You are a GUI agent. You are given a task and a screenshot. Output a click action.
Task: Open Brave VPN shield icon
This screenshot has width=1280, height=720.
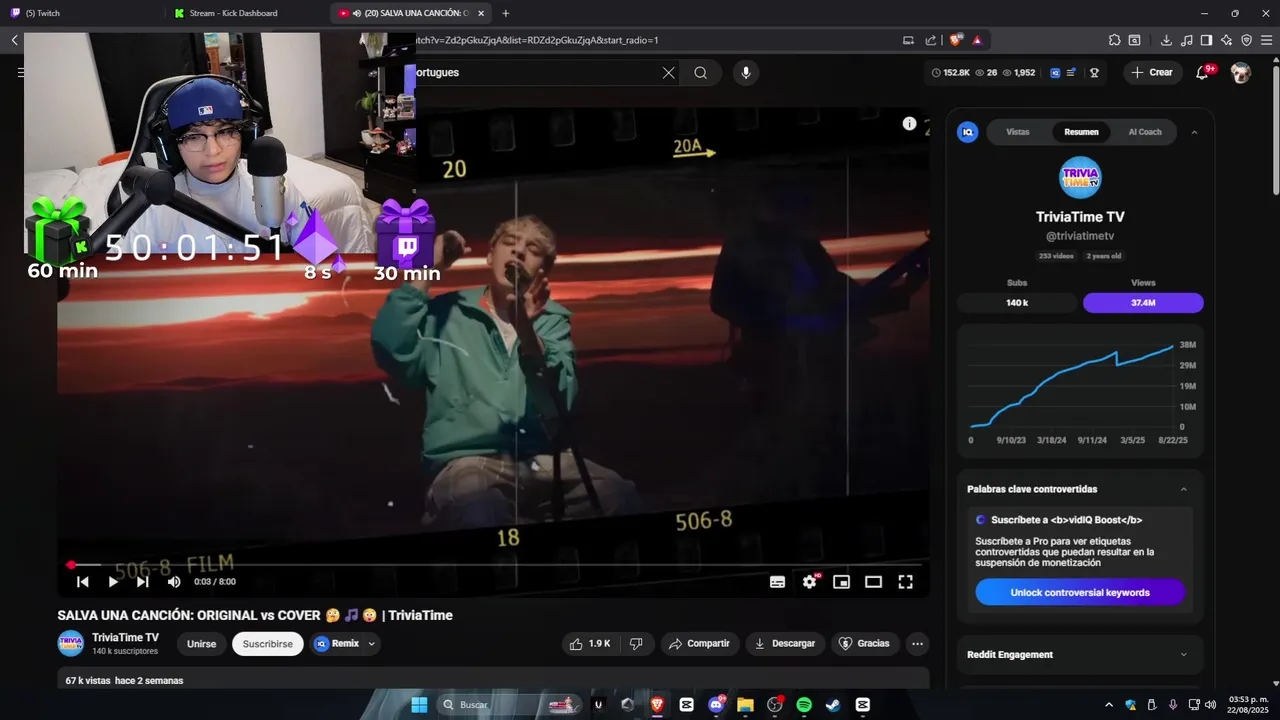pos(1246,40)
